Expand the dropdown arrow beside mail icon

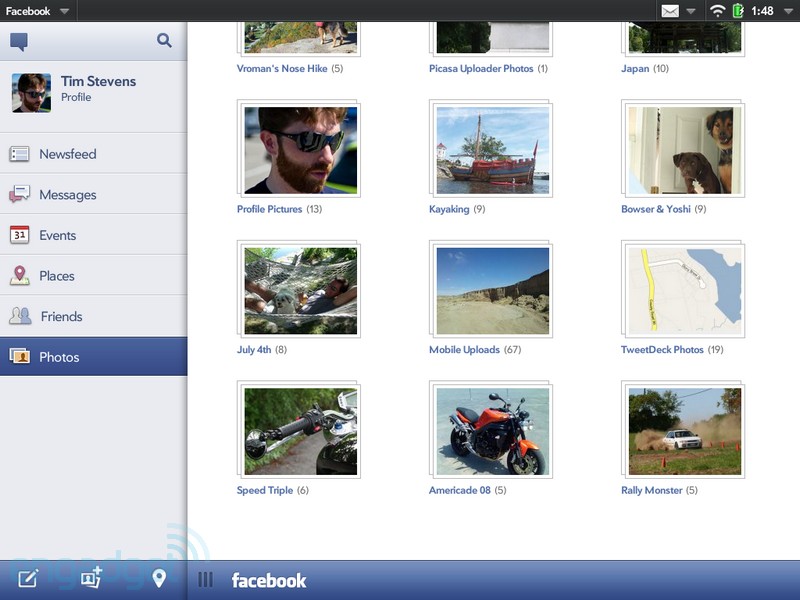coord(691,11)
